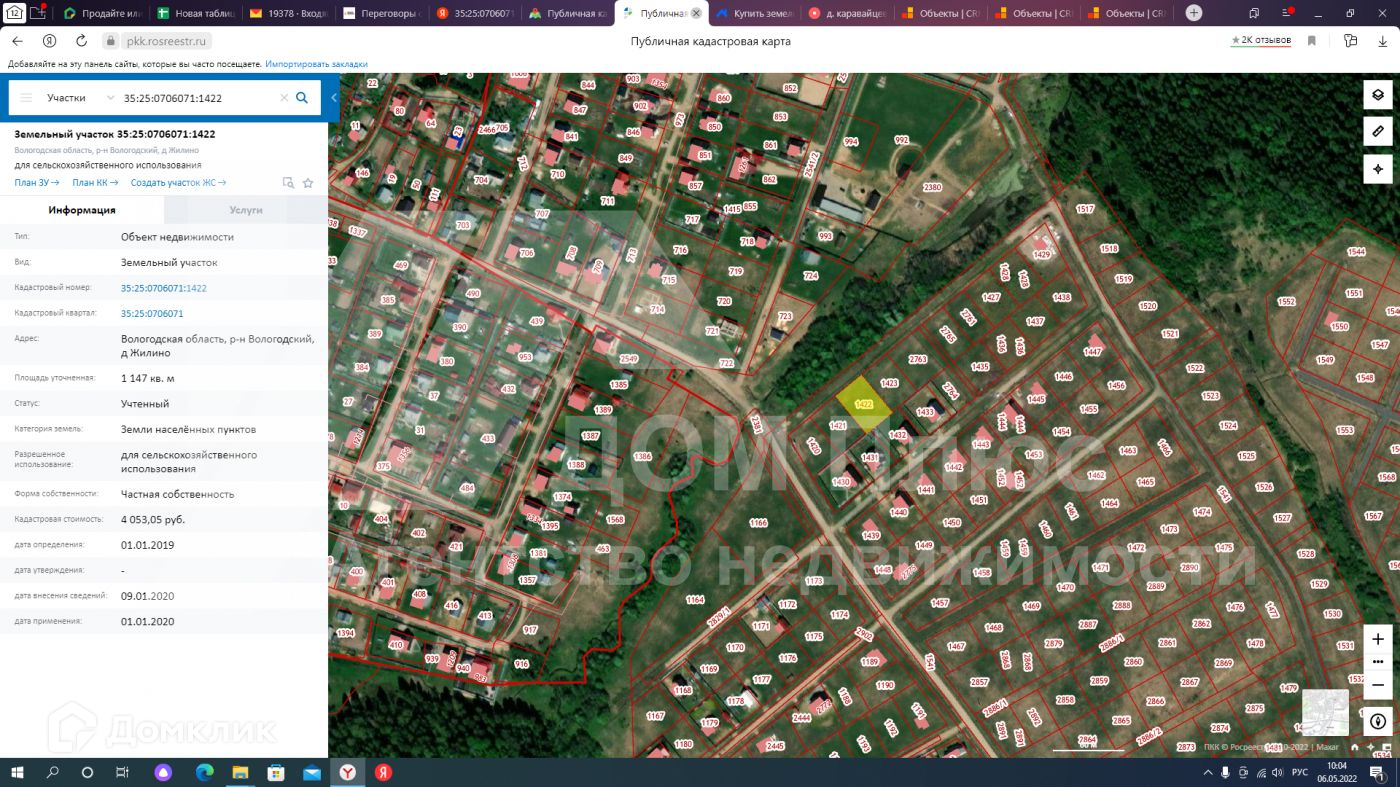
Task: Add parcel to favorites with star icon
Action: click(x=308, y=183)
